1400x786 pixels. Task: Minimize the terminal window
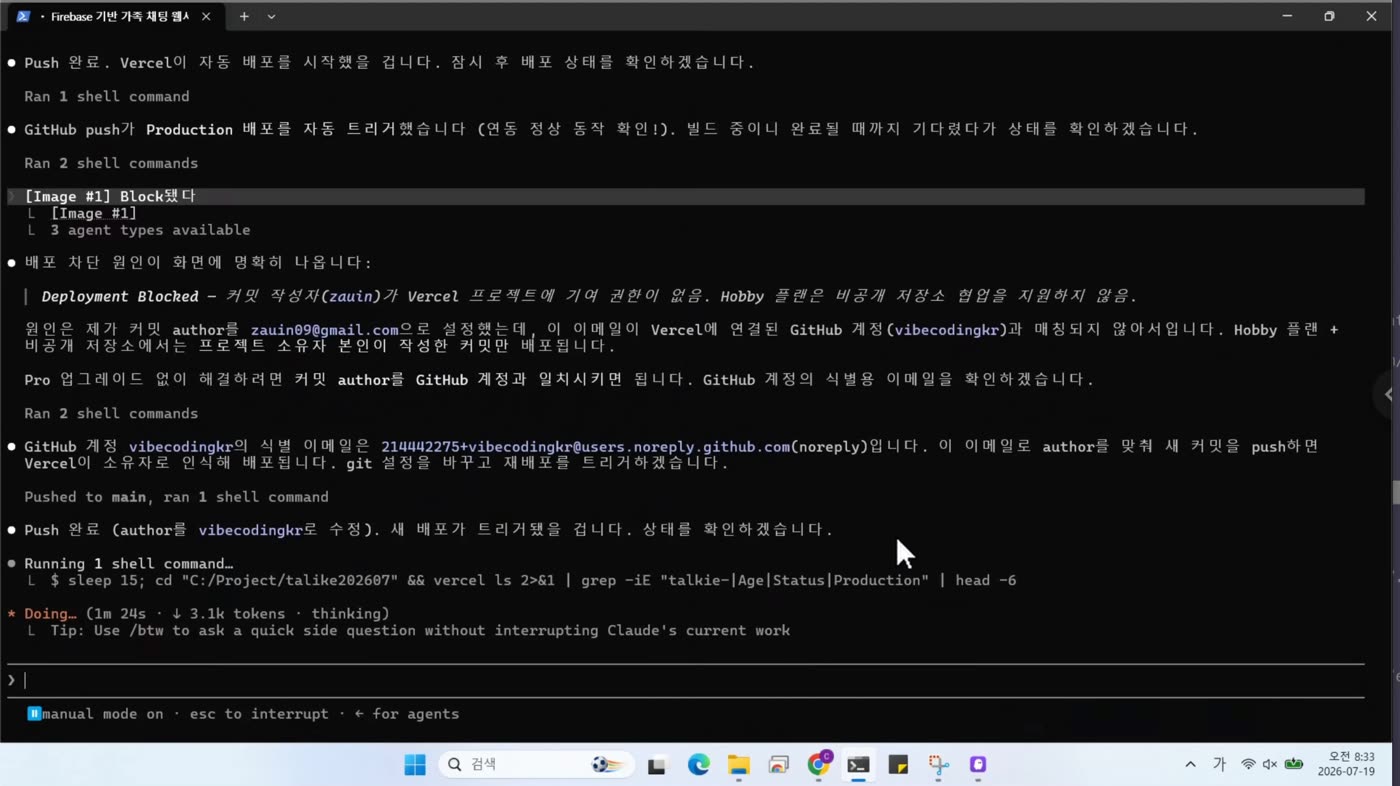pos(1288,16)
